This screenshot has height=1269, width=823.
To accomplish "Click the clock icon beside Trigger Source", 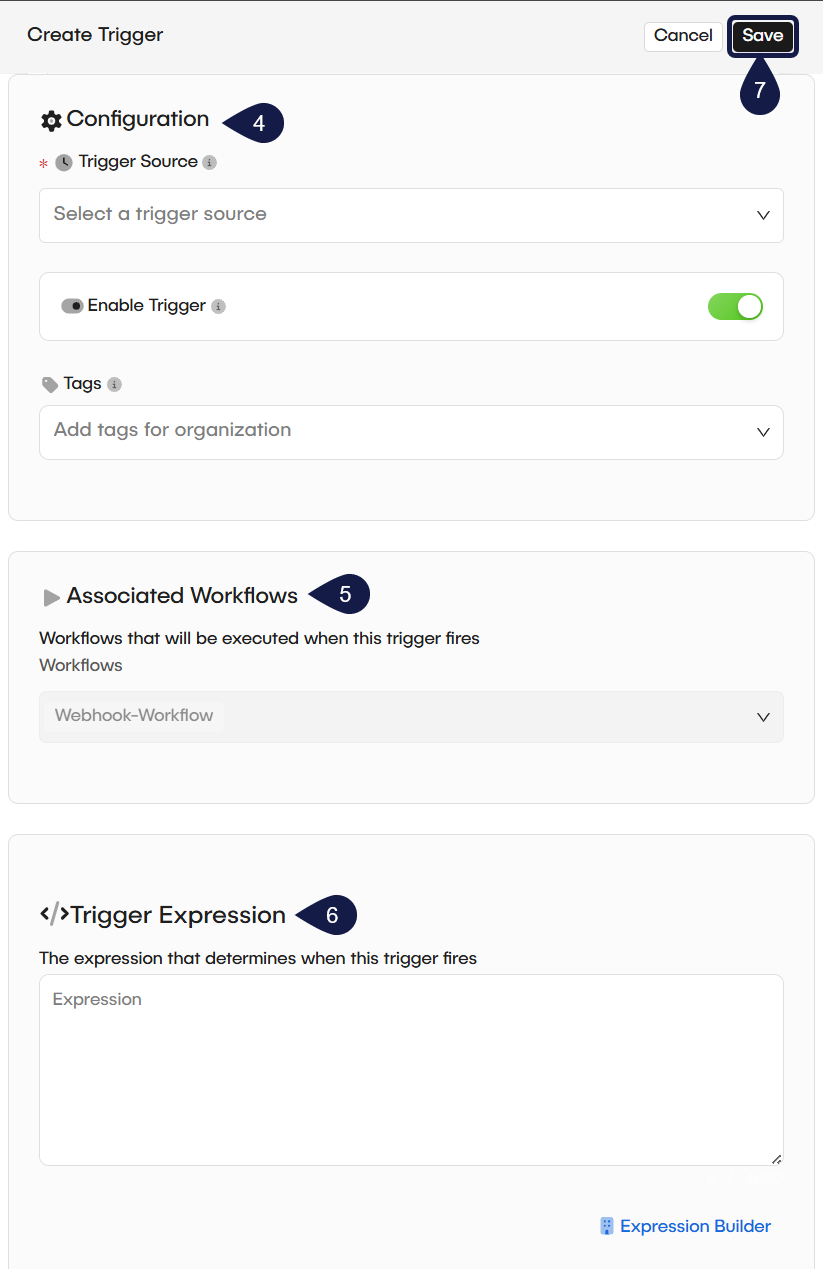I will [x=64, y=162].
